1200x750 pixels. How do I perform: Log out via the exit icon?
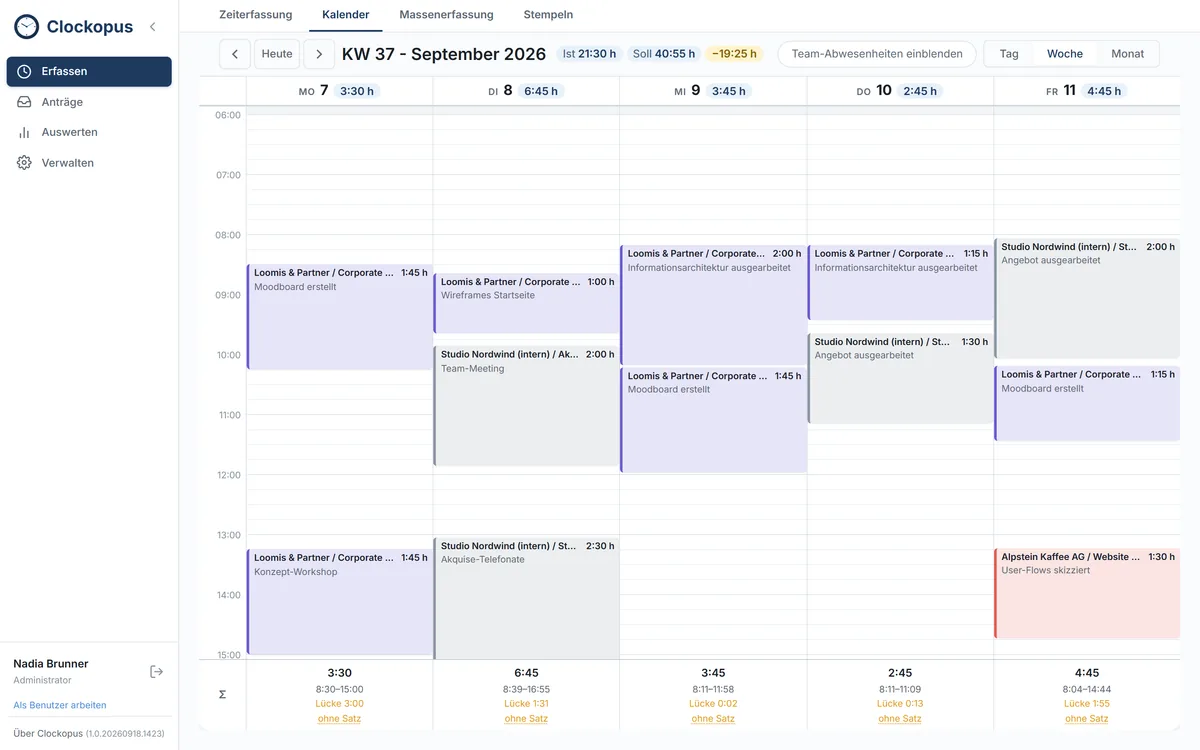click(156, 671)
